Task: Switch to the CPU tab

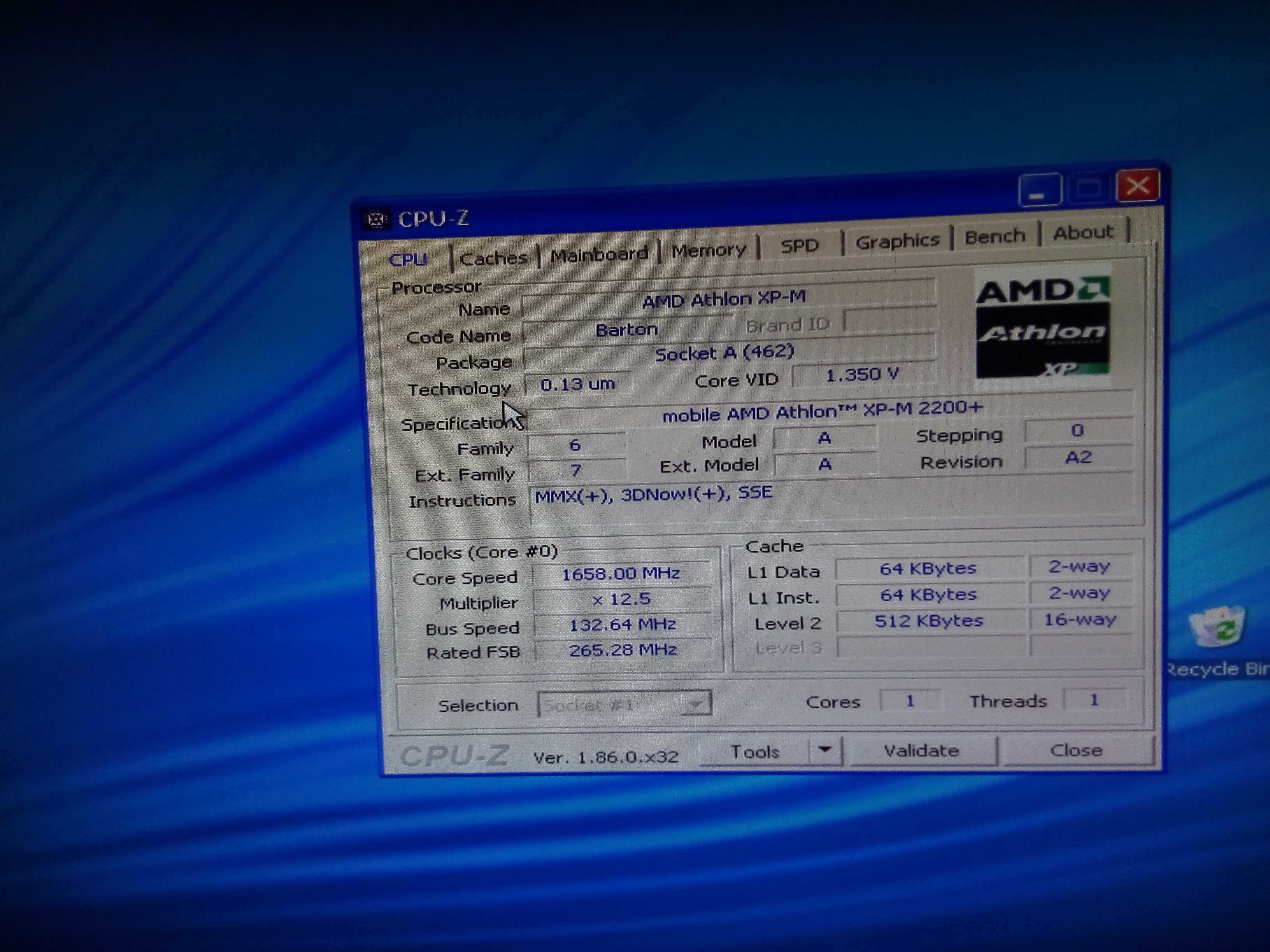Action: tap(408, 259)
